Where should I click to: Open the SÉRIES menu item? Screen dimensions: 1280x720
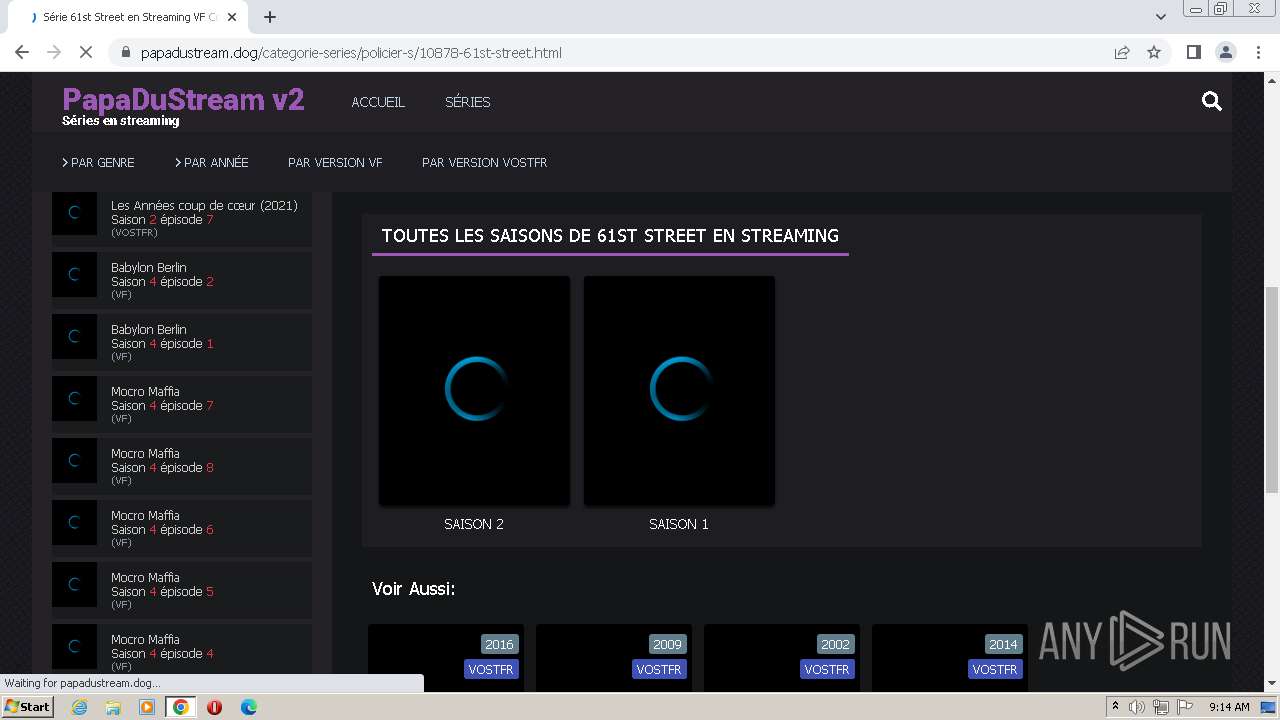click(x=468, y=102)
